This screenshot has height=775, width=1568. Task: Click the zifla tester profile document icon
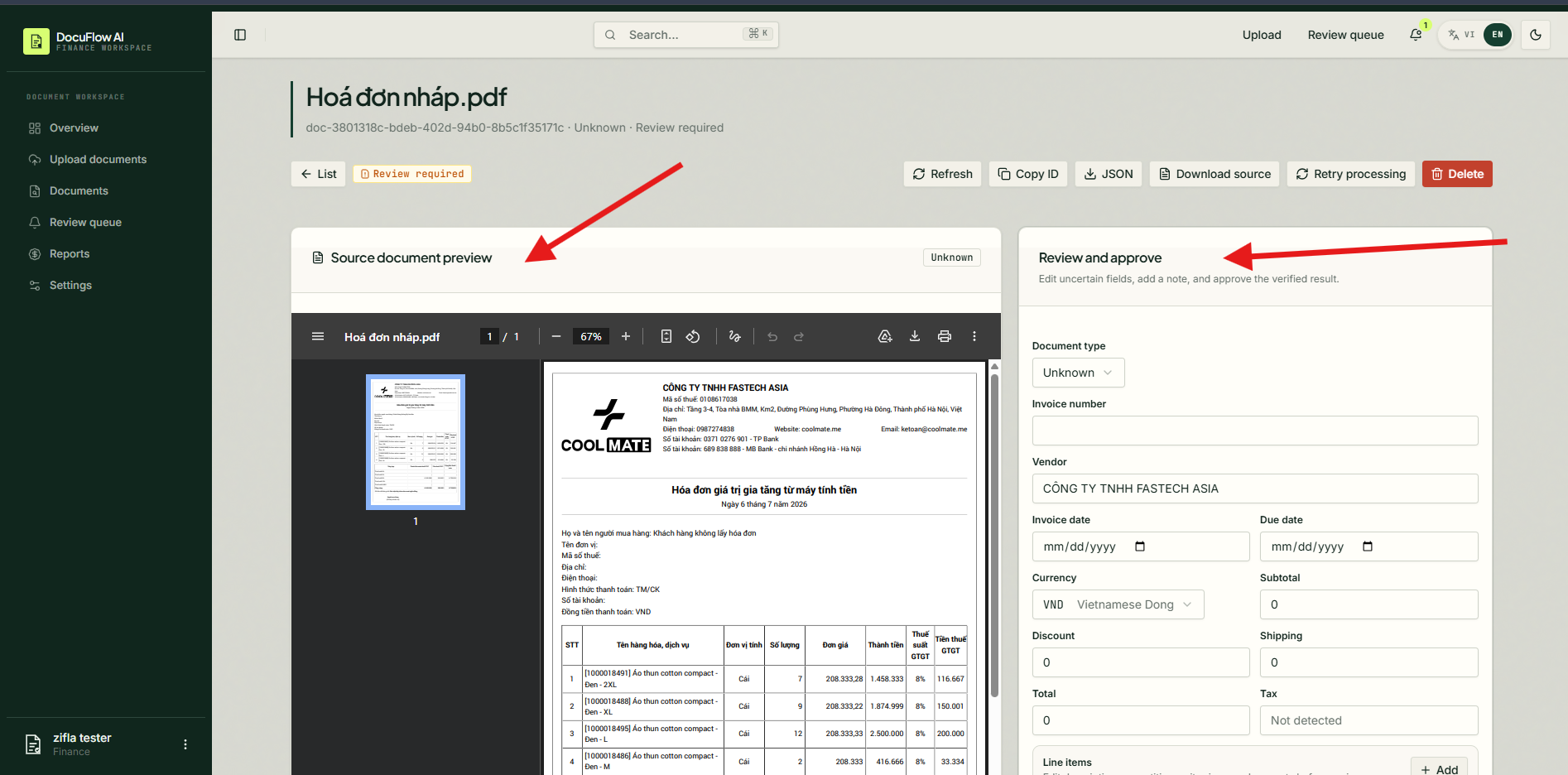pyautogui.click(x=33, y=744)
